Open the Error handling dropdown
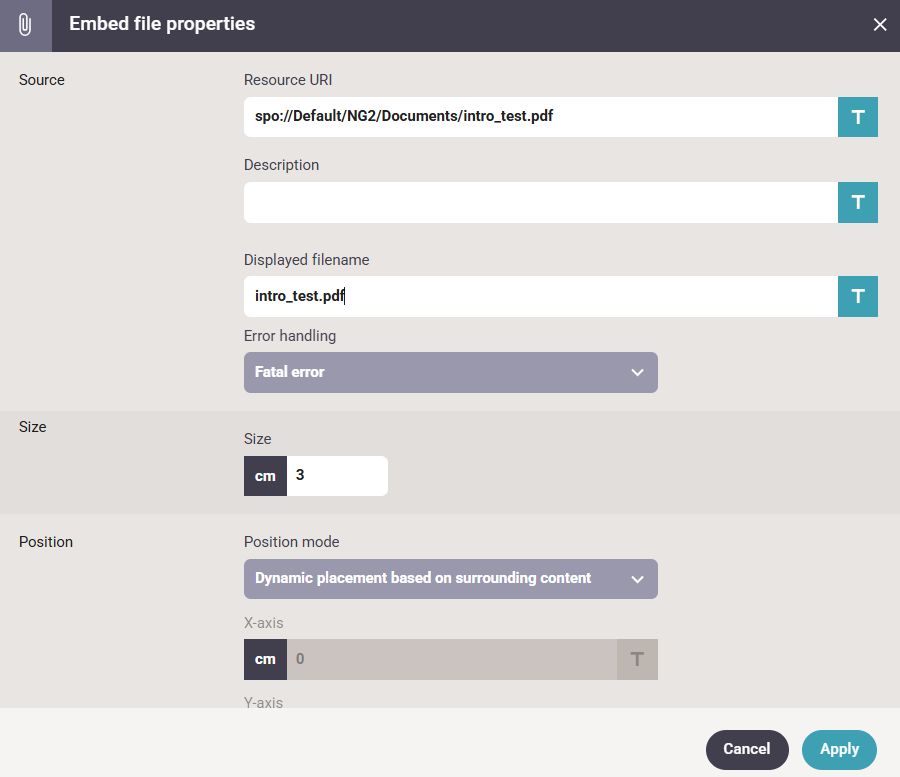The height and width of the screenshot is (777, 900). pyautogui.click(x=450, y=372)
